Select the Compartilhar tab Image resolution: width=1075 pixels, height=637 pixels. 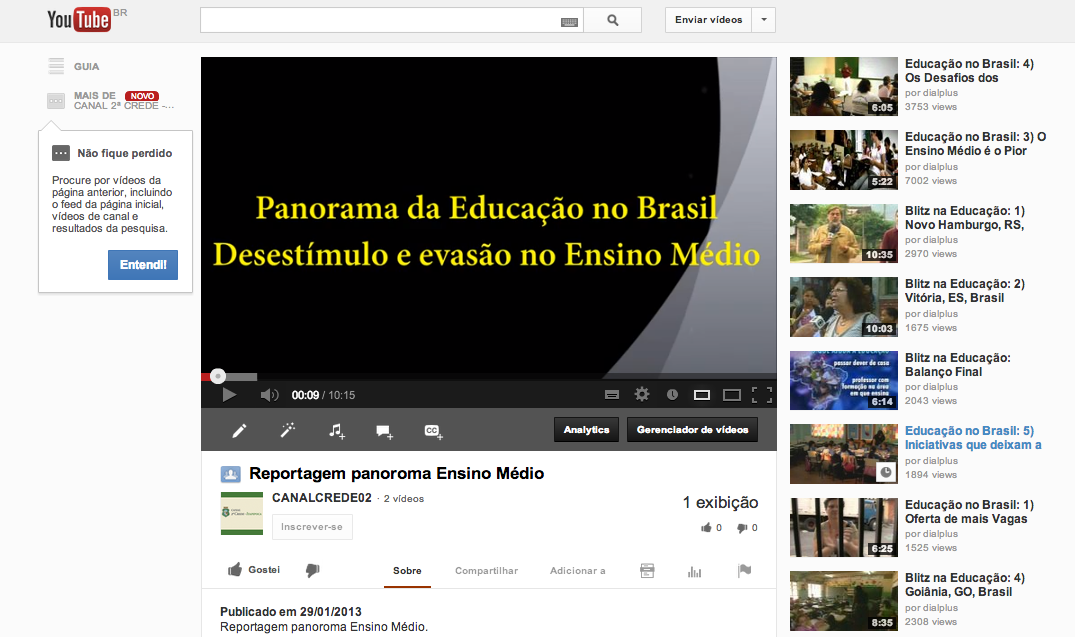(487, 570)
